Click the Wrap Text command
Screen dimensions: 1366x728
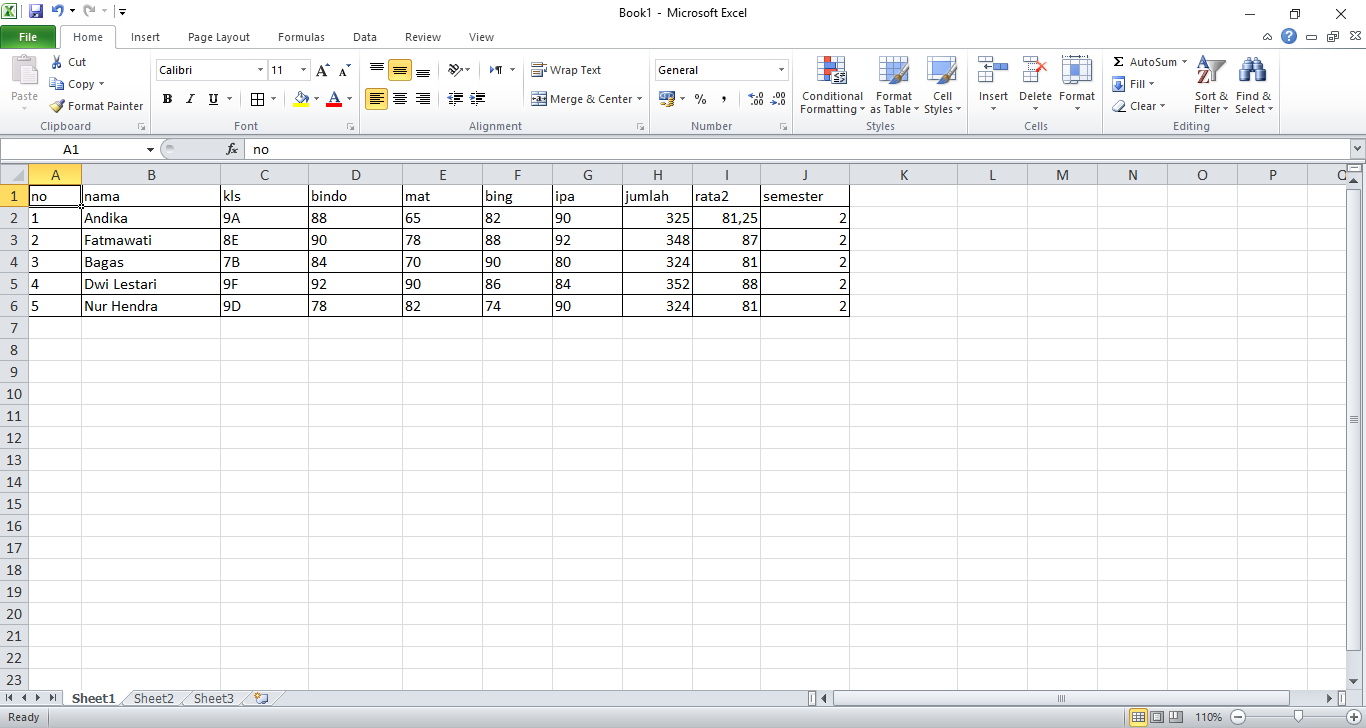click(x=566, y=69)
